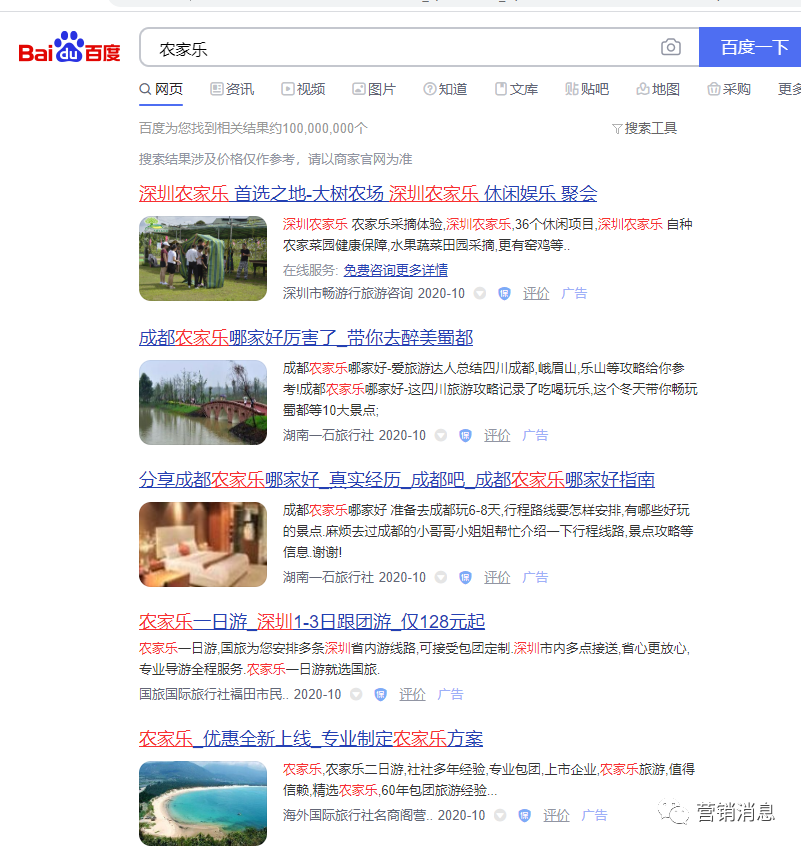Click the hotel bedroom thumbnail
The image size is (801, 847).
point(203,544)
